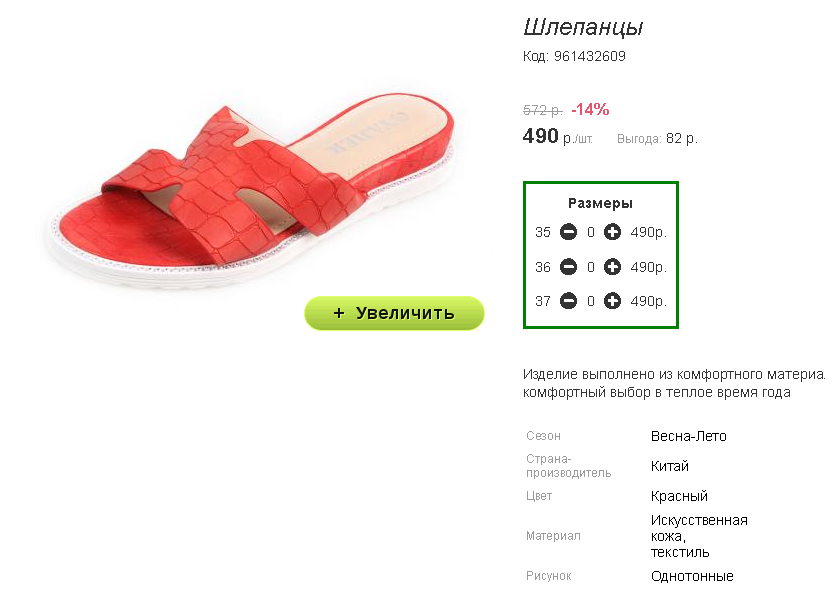The width and height of the screenshot is (825, 600).
Task: Increase quantity for size 35
Action: pyautogui.click(x=612, y=232)
